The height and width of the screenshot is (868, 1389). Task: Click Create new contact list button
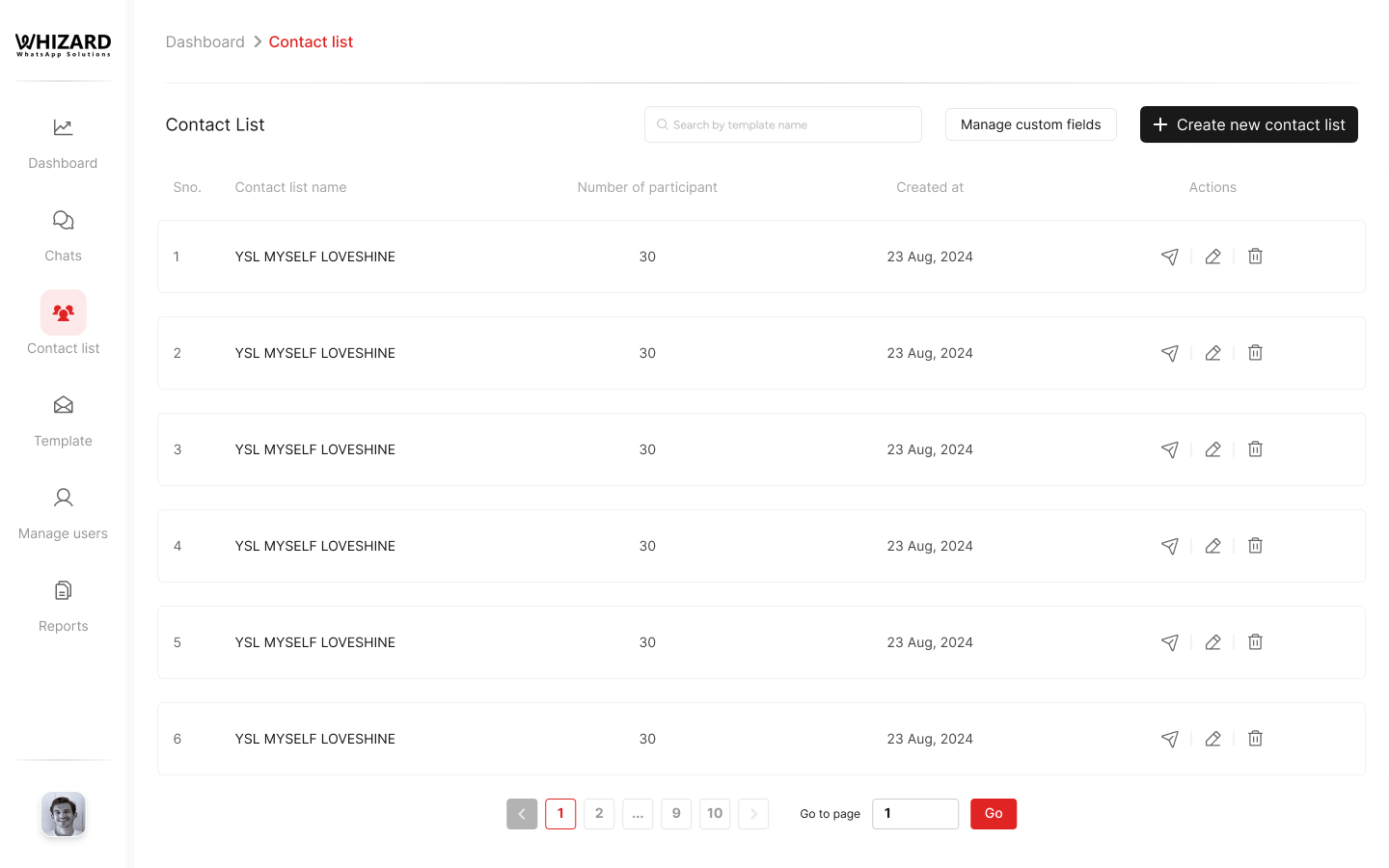tap(1248, 124)
